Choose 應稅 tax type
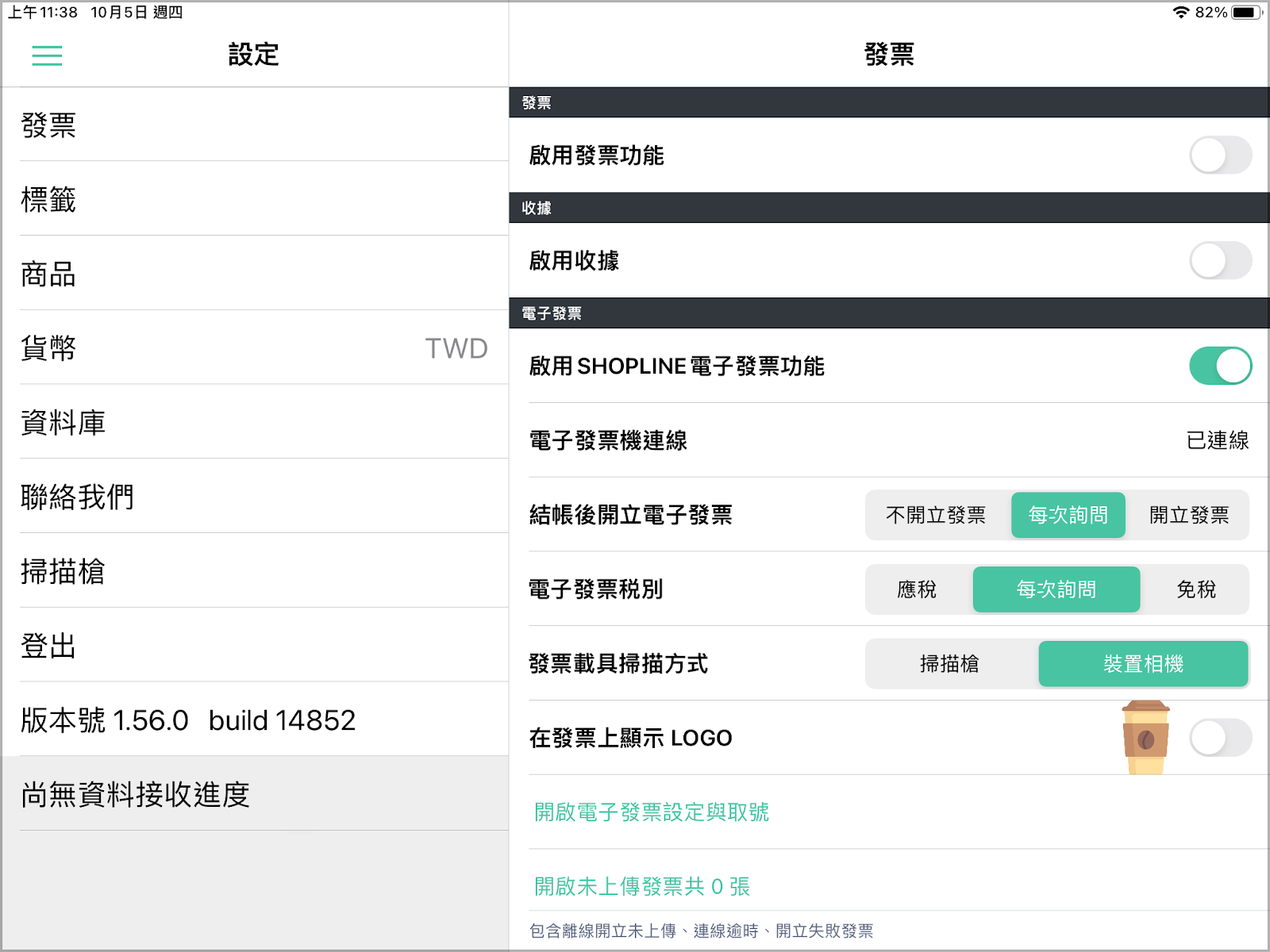This screenshot has width=1270, height=952. click(x=917, y=589)
